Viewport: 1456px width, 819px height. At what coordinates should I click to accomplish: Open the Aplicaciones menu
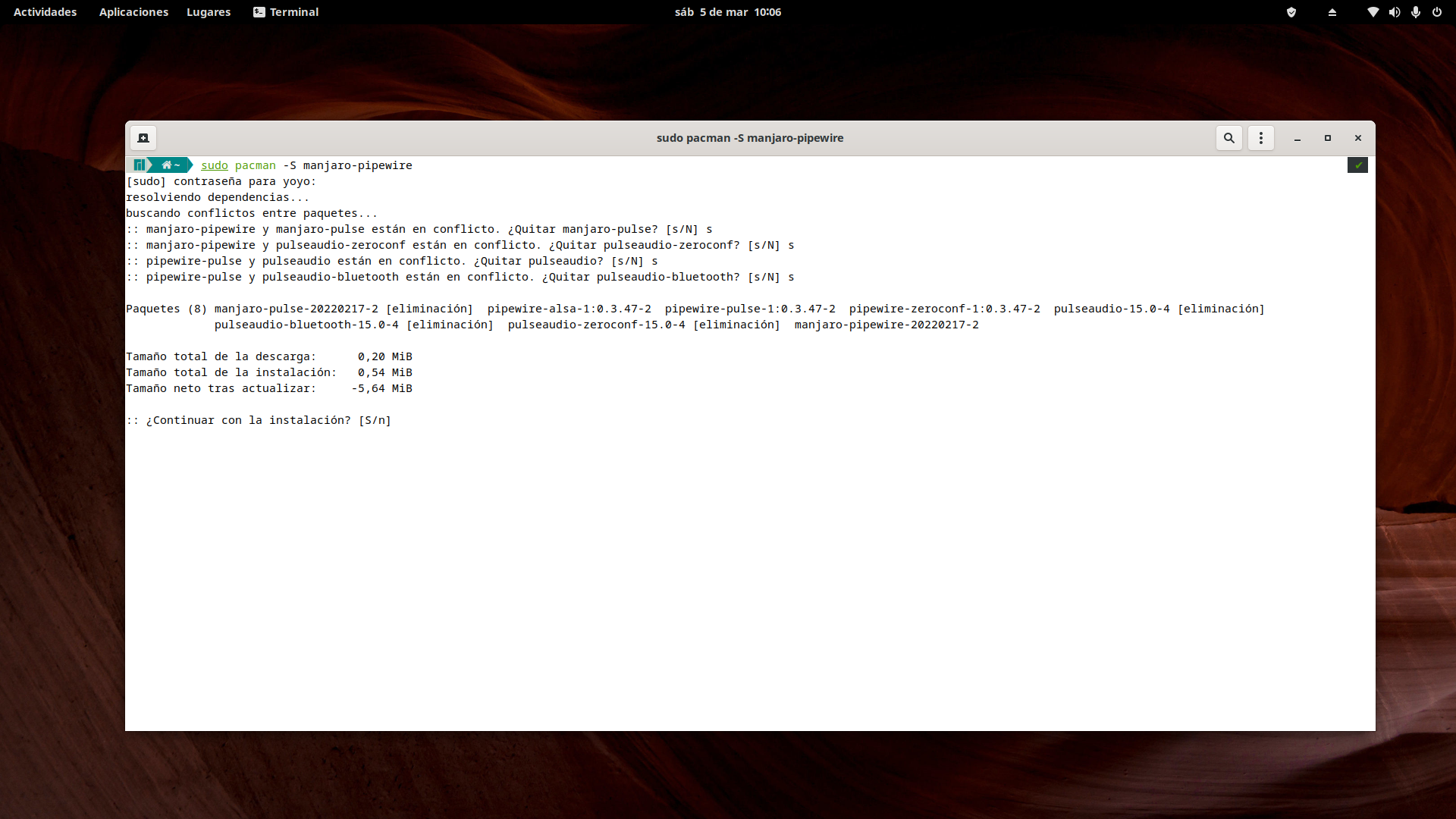click(x=133, y=12)
